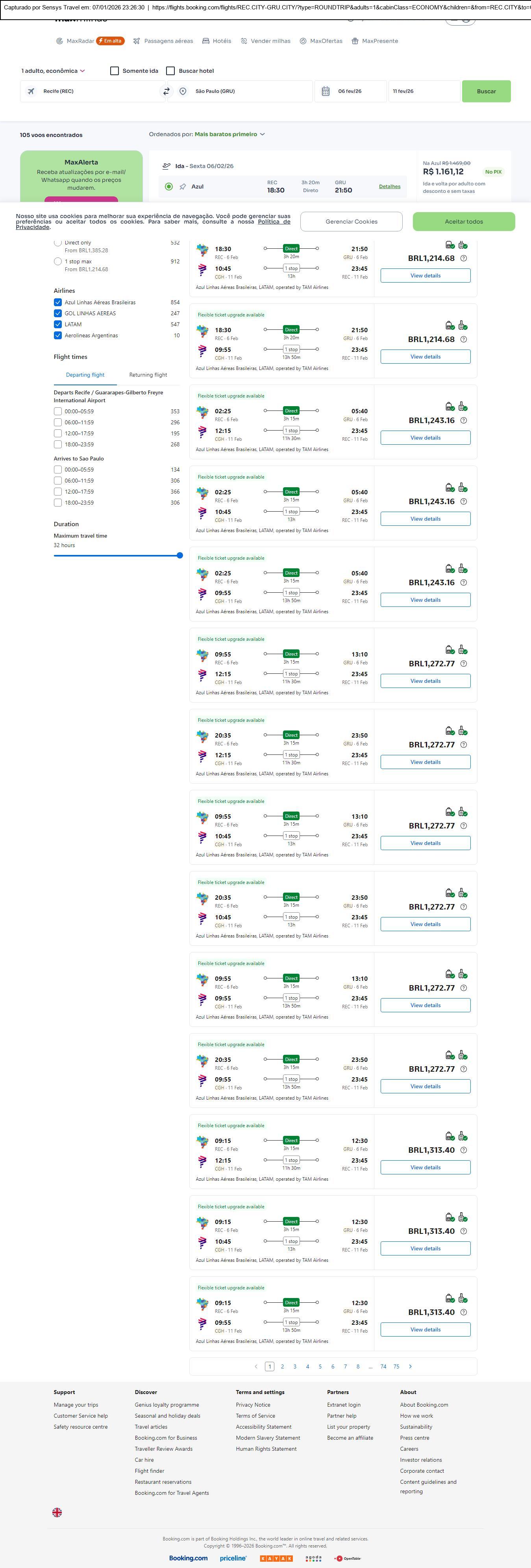Click the MaxPresente gift icon
This screenshot has height=1568, width=531.
click(x=355, y=41)
